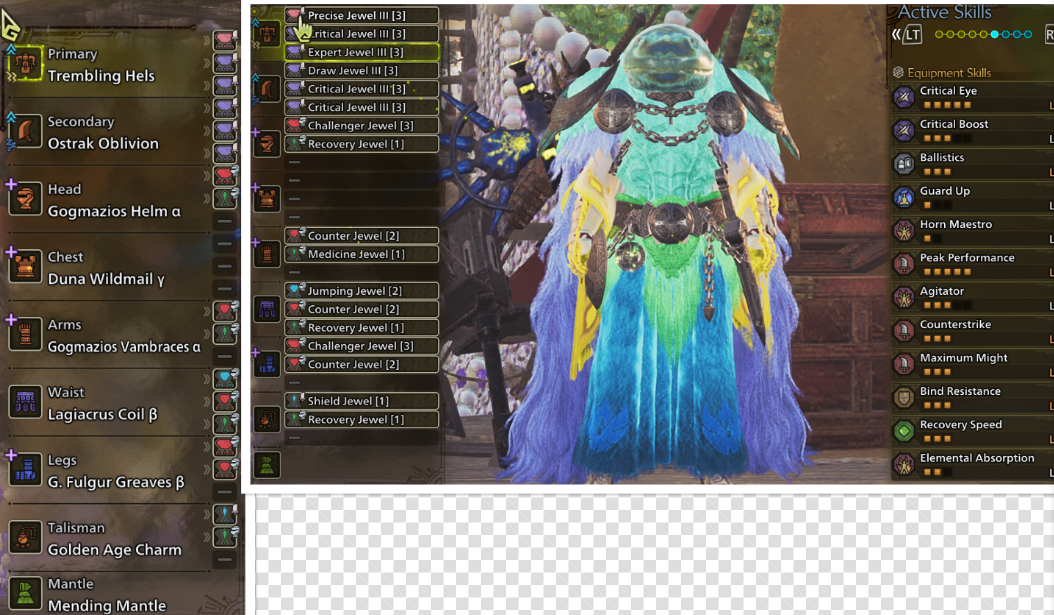Image resolution: width=1054 pixels, height=615 pixels.
Task: Select Precise Jewel III [3]
Action: tap(362, 15)
